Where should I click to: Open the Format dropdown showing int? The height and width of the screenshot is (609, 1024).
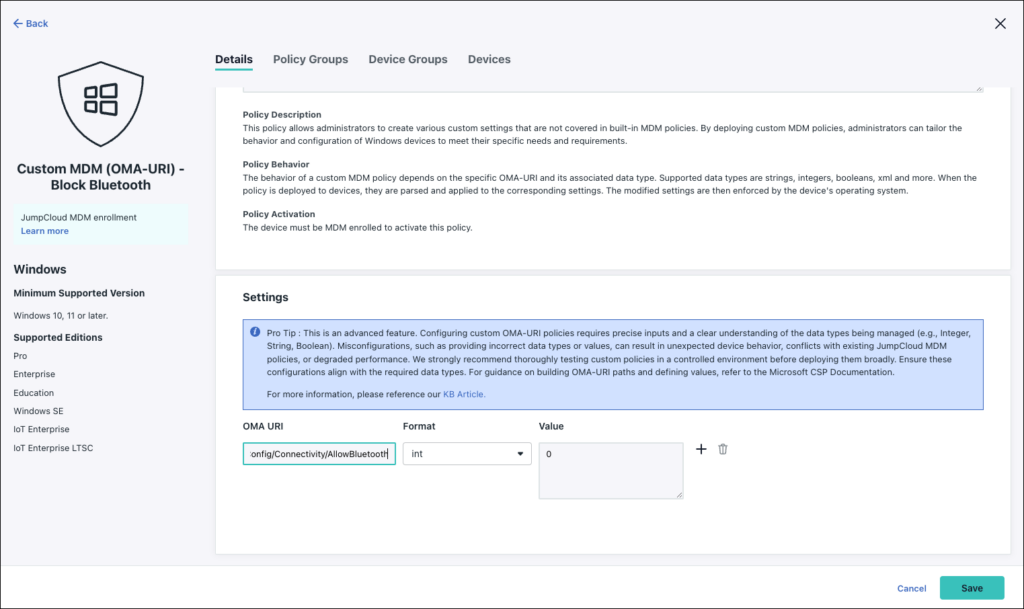(467, 453)
